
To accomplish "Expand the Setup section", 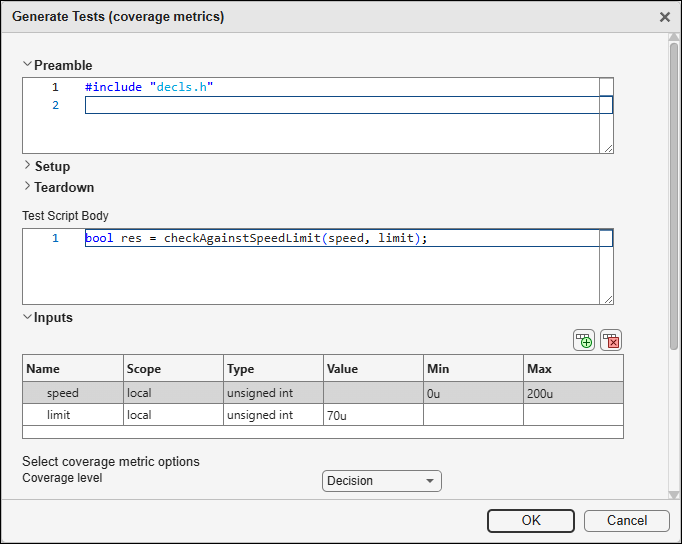I will [27, 165].
